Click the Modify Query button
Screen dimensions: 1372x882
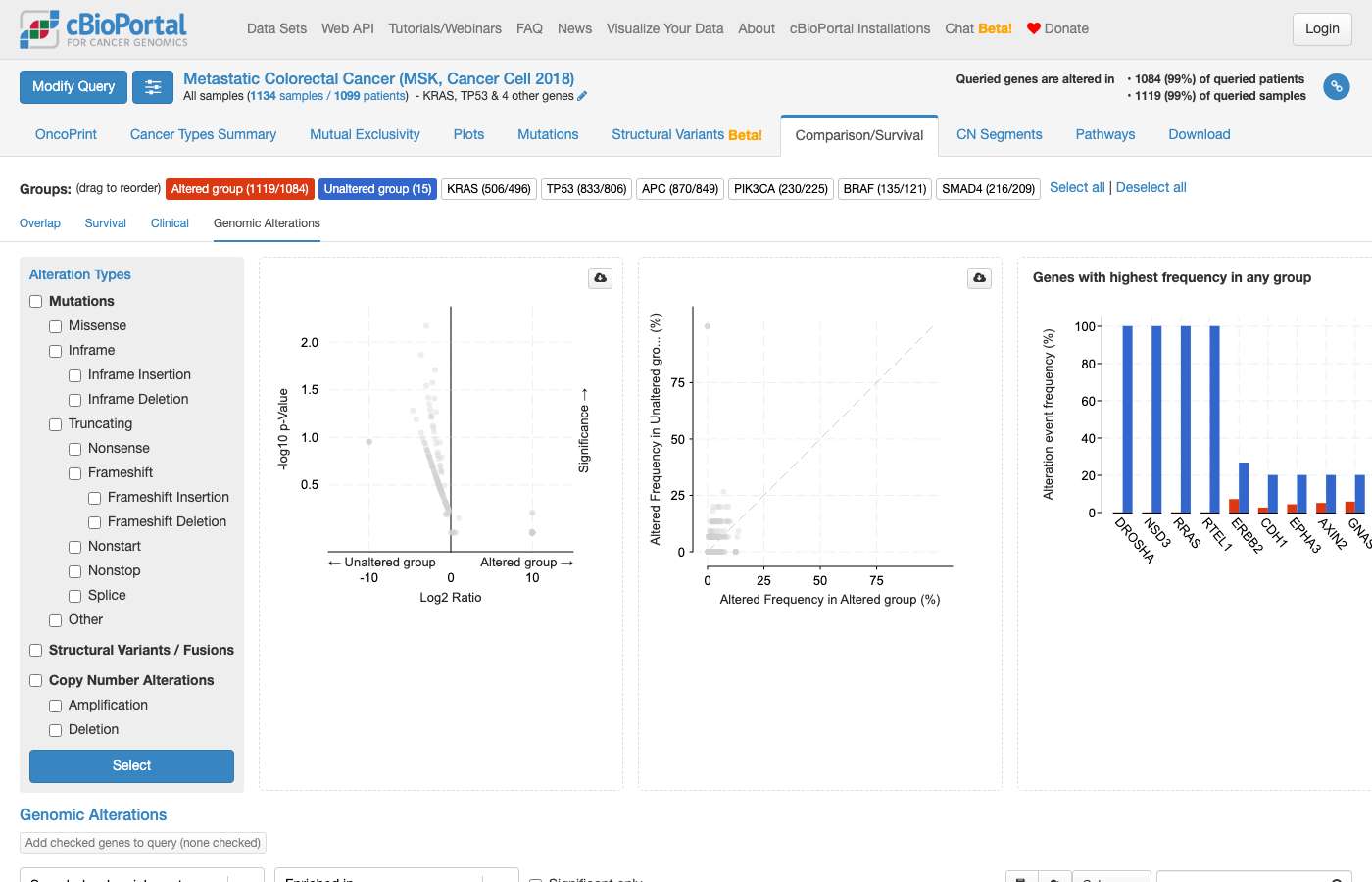[73, 87]
